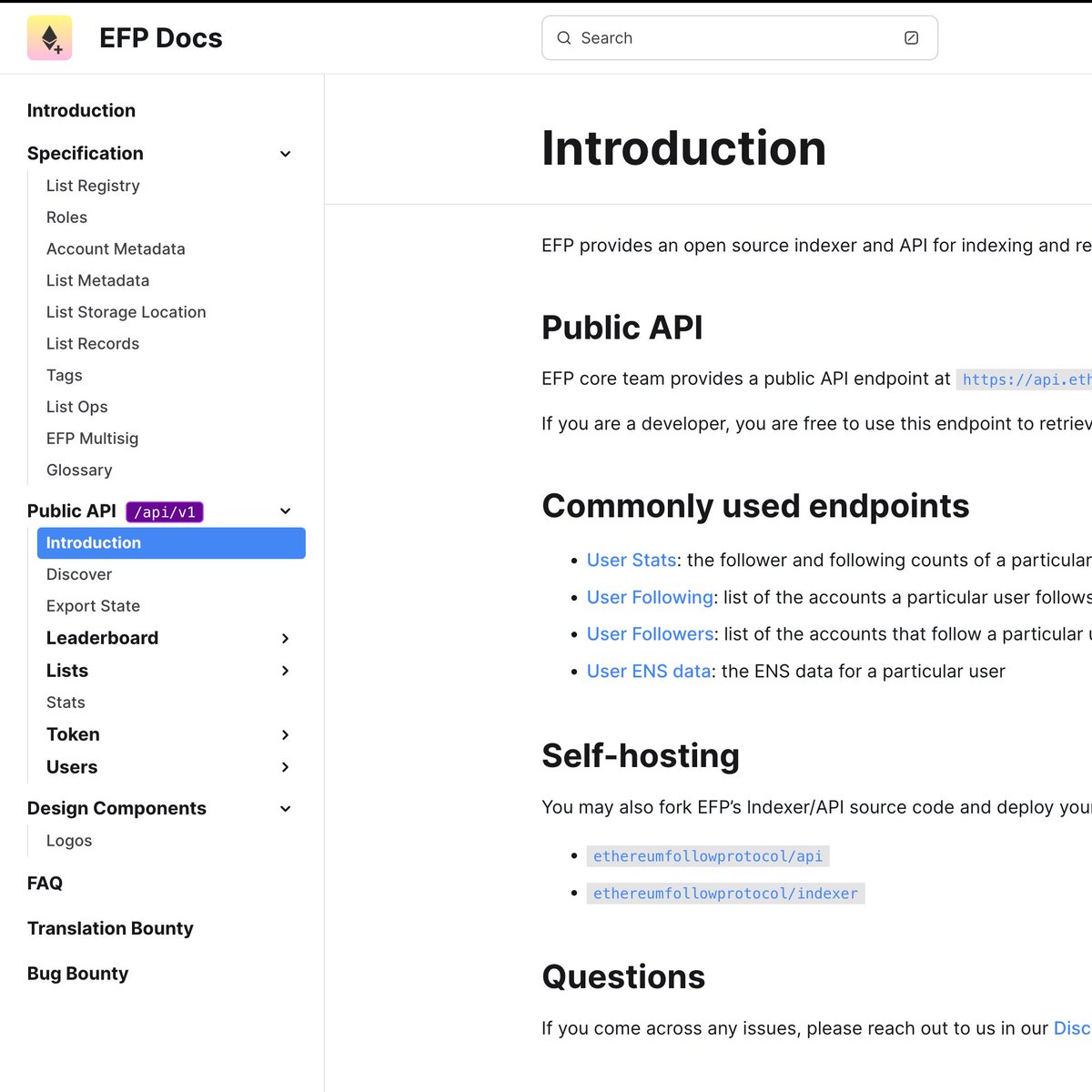Open the EFP Multisig page
Viewport: 1092px width, 1092px height.
(92, 439)
